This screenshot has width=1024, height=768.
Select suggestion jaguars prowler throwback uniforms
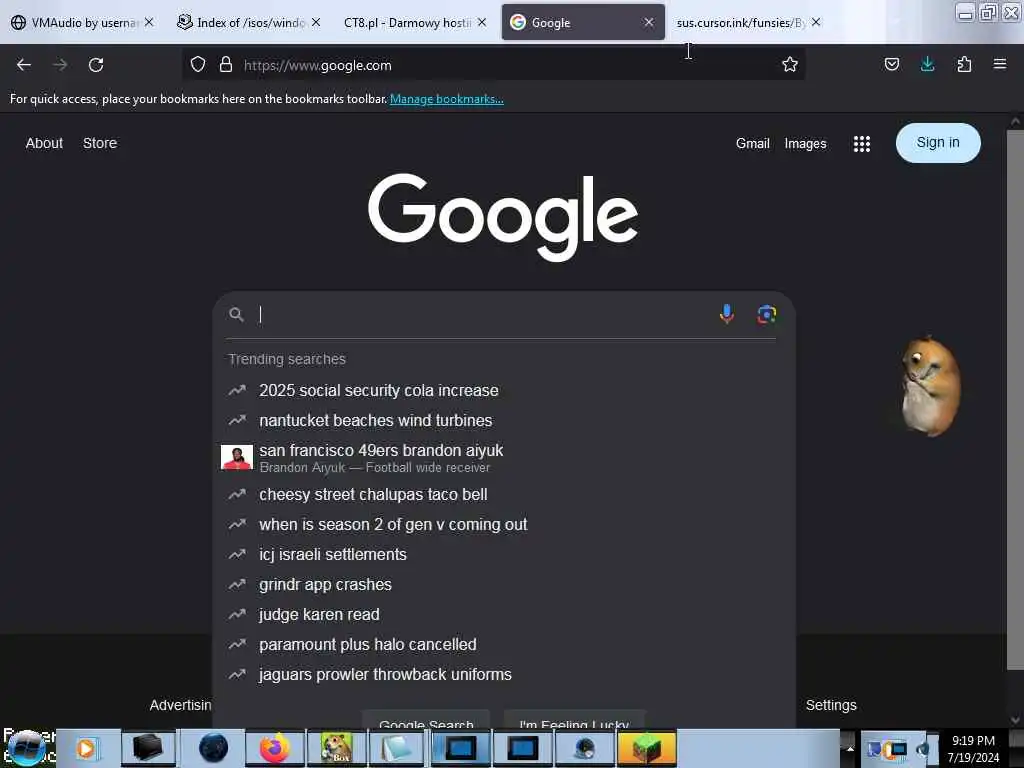tap(385, 675)
